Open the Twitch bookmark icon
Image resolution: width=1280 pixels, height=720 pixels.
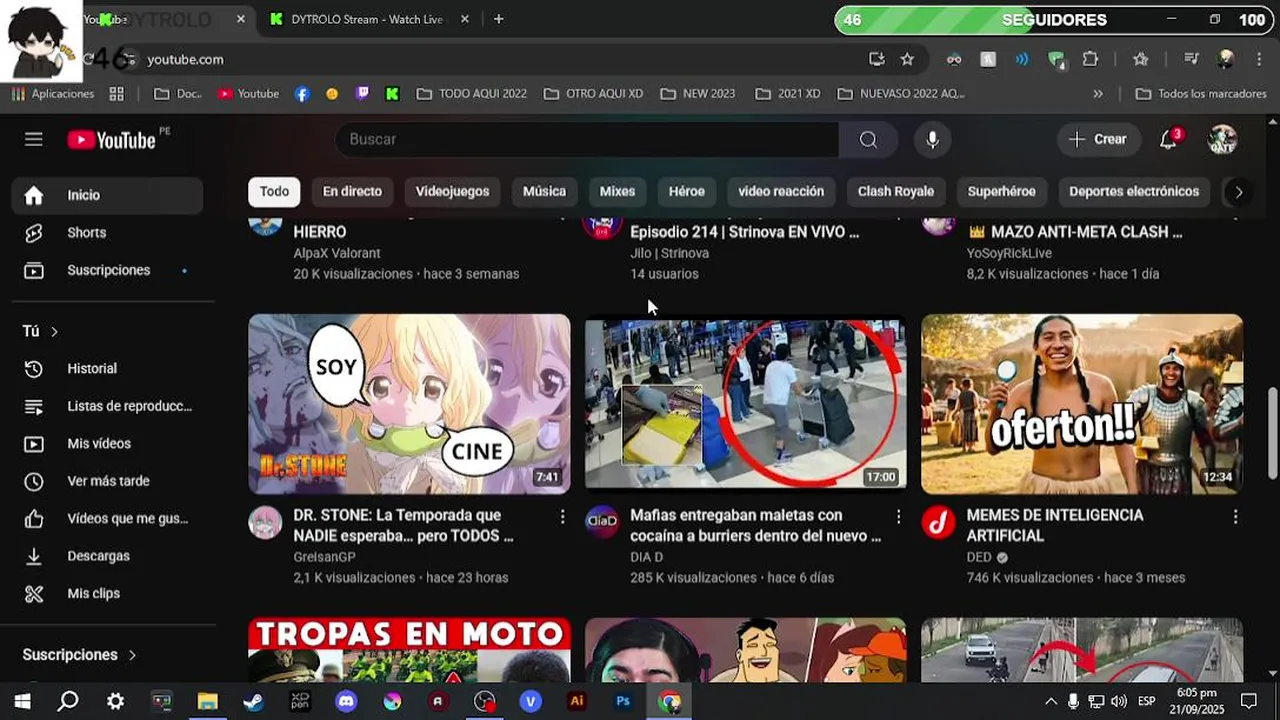pyautogui.click(x=362, y=94)
